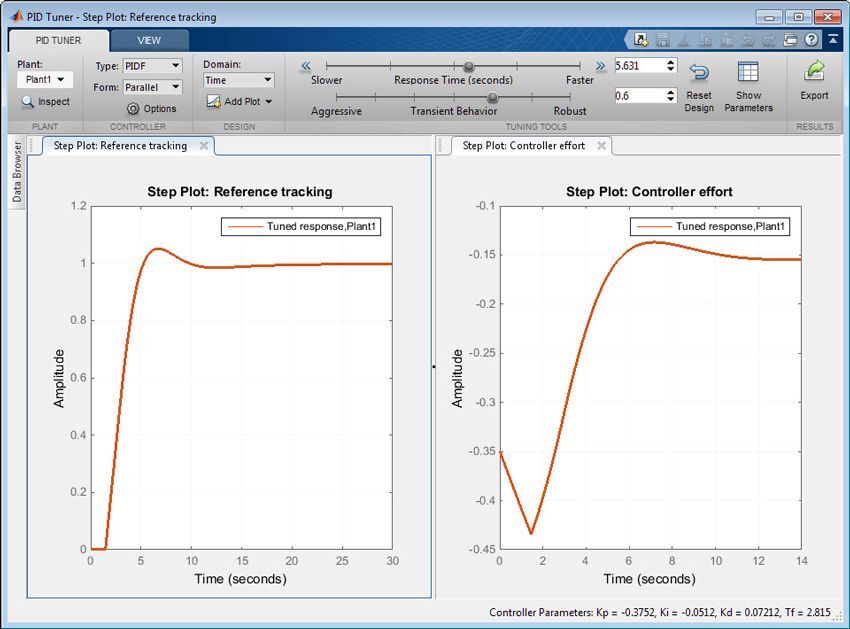The width and height of the screenshot is (850, 629).
Task: Click the response time value field showing 5.631
Action: pyautogui.click(x=642, y=66)
